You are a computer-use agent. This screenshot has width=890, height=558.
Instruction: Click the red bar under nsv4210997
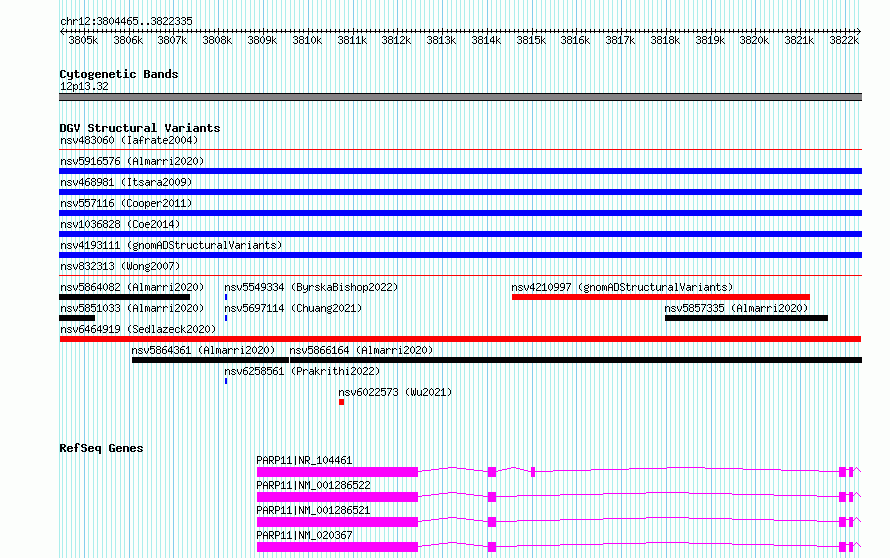(x=661, y=297)
